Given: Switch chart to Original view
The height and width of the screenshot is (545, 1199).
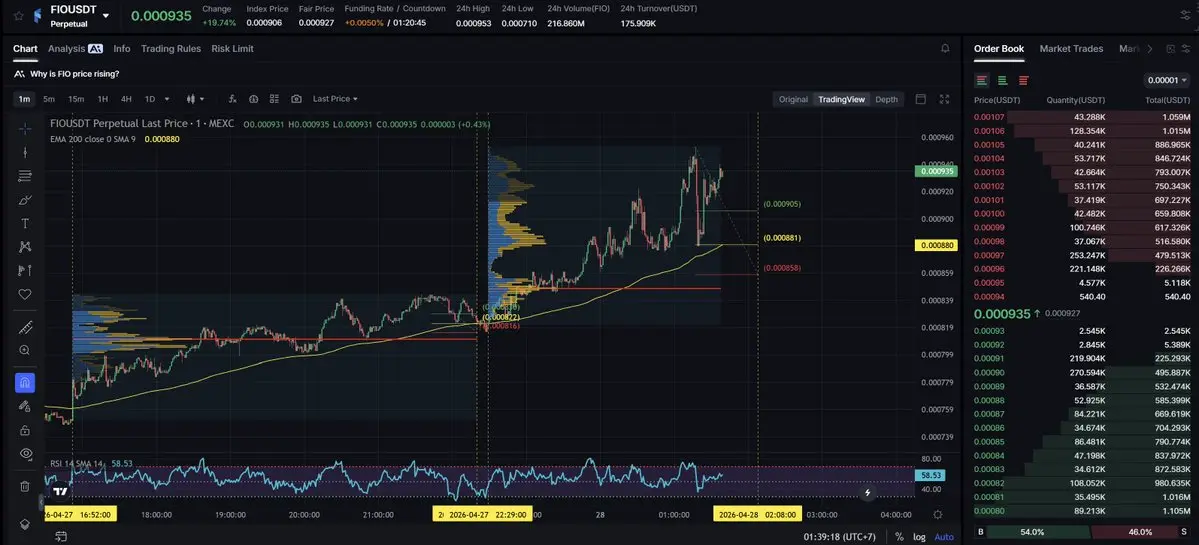Looking at the screenshot, I should click(x=793, y=99).
